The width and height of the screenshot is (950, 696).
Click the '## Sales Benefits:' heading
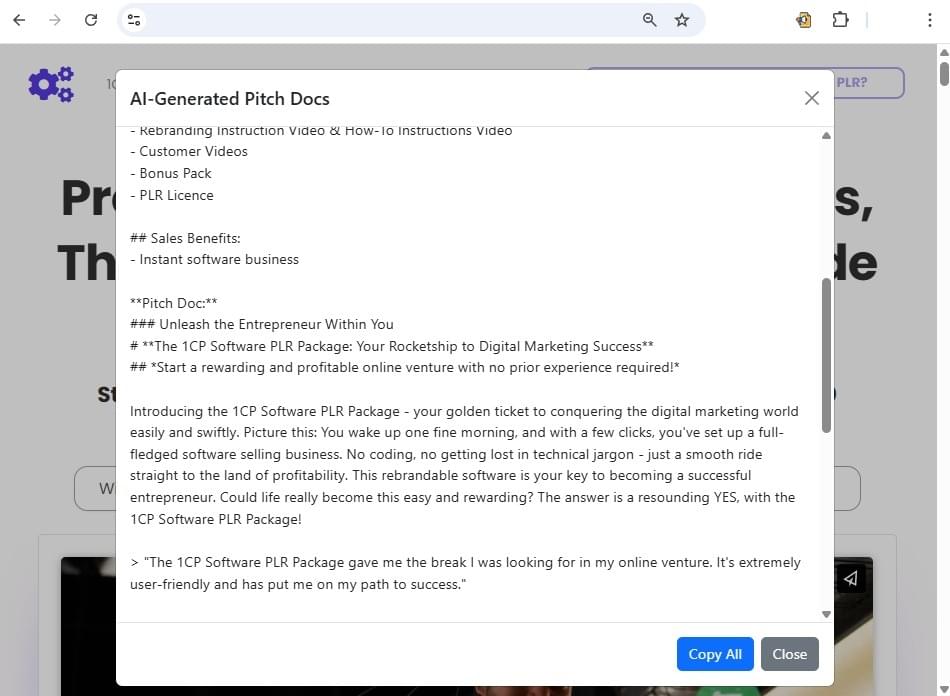185,238
